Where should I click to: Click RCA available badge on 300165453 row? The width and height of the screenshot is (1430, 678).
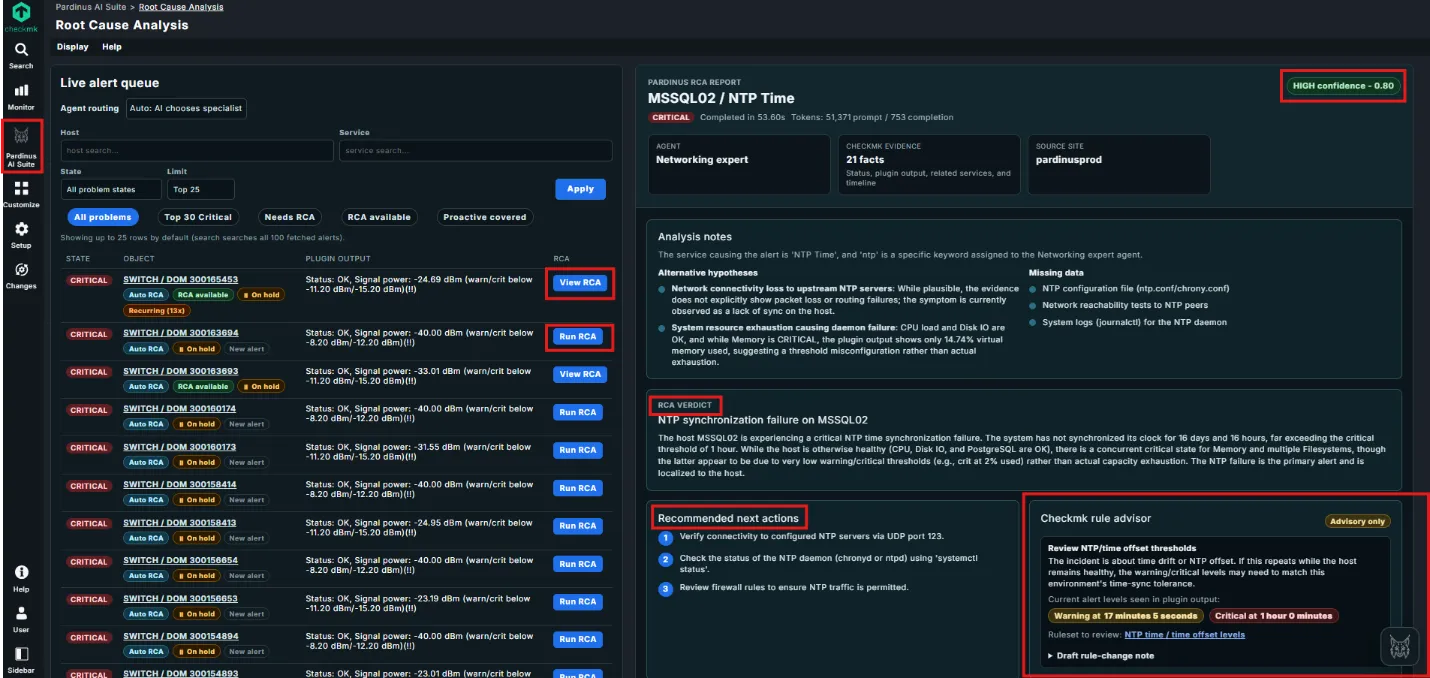203,295
